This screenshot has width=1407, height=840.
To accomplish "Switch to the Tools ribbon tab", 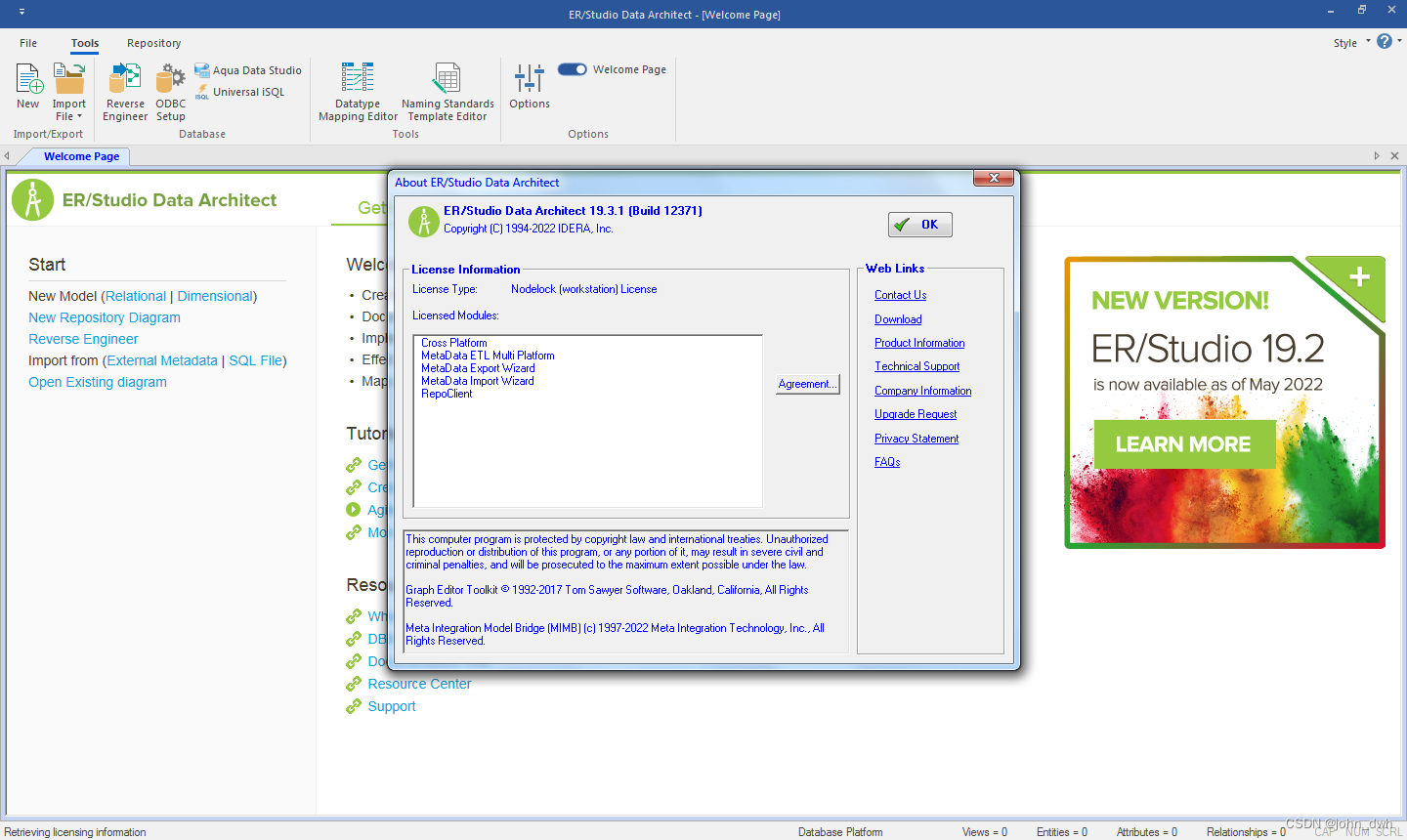I will (84, 43).
